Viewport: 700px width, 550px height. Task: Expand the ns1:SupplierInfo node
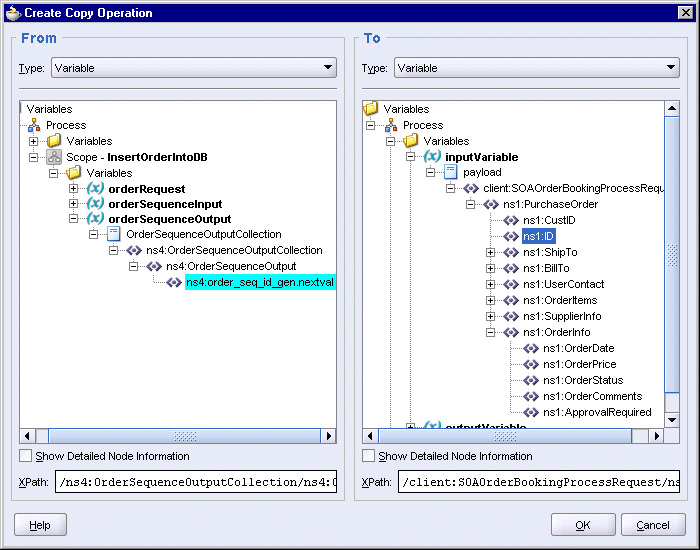pyautogui.click(x=491, y=317)
